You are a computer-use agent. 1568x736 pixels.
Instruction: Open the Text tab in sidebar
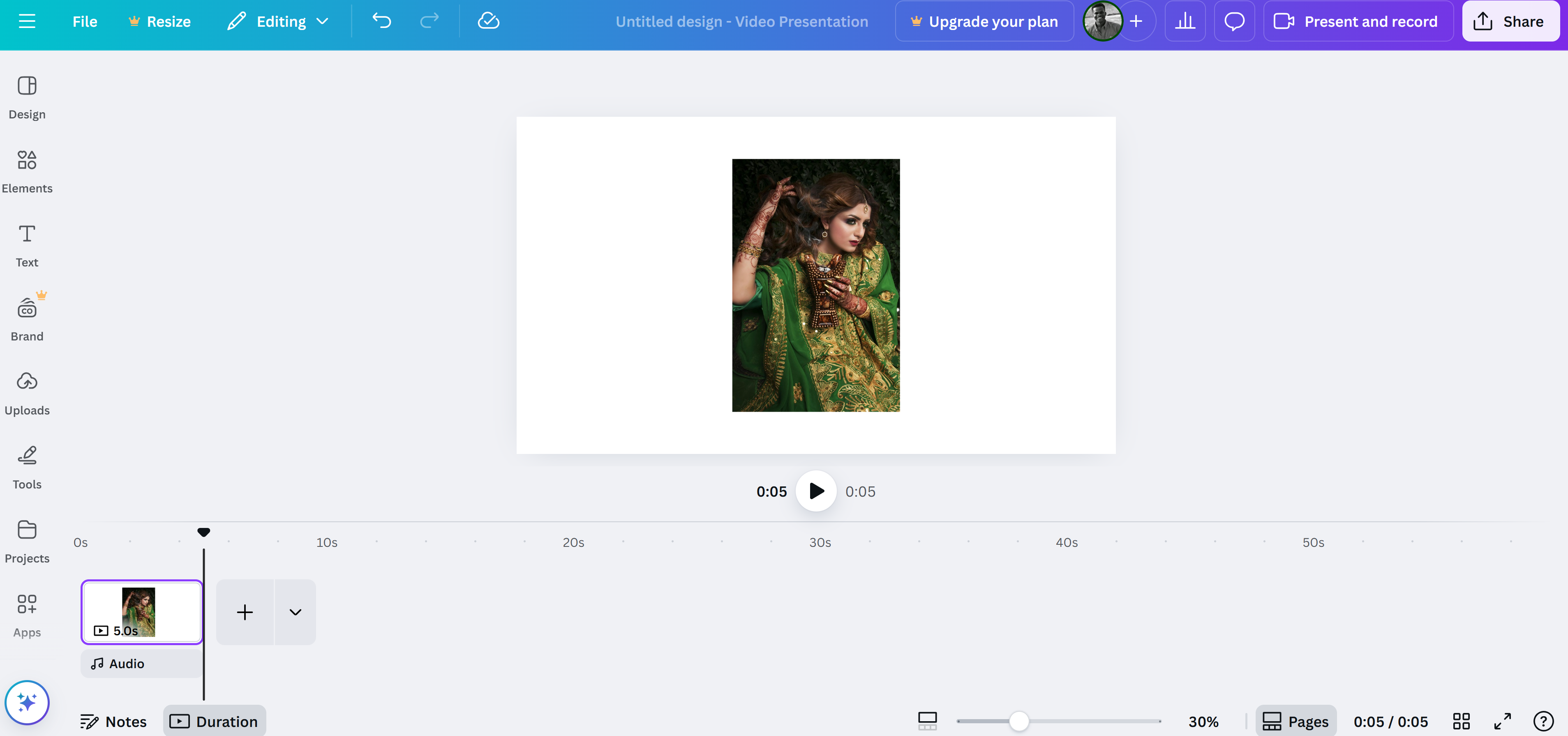point(27,245)
